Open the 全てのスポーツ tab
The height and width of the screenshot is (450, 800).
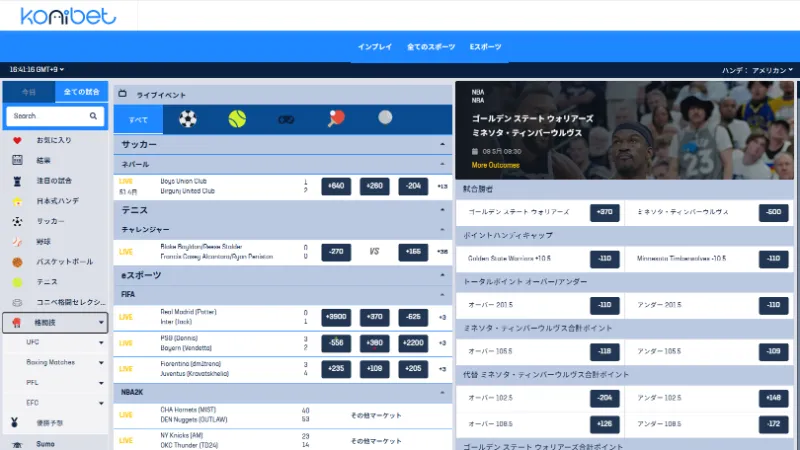(431, 47)
